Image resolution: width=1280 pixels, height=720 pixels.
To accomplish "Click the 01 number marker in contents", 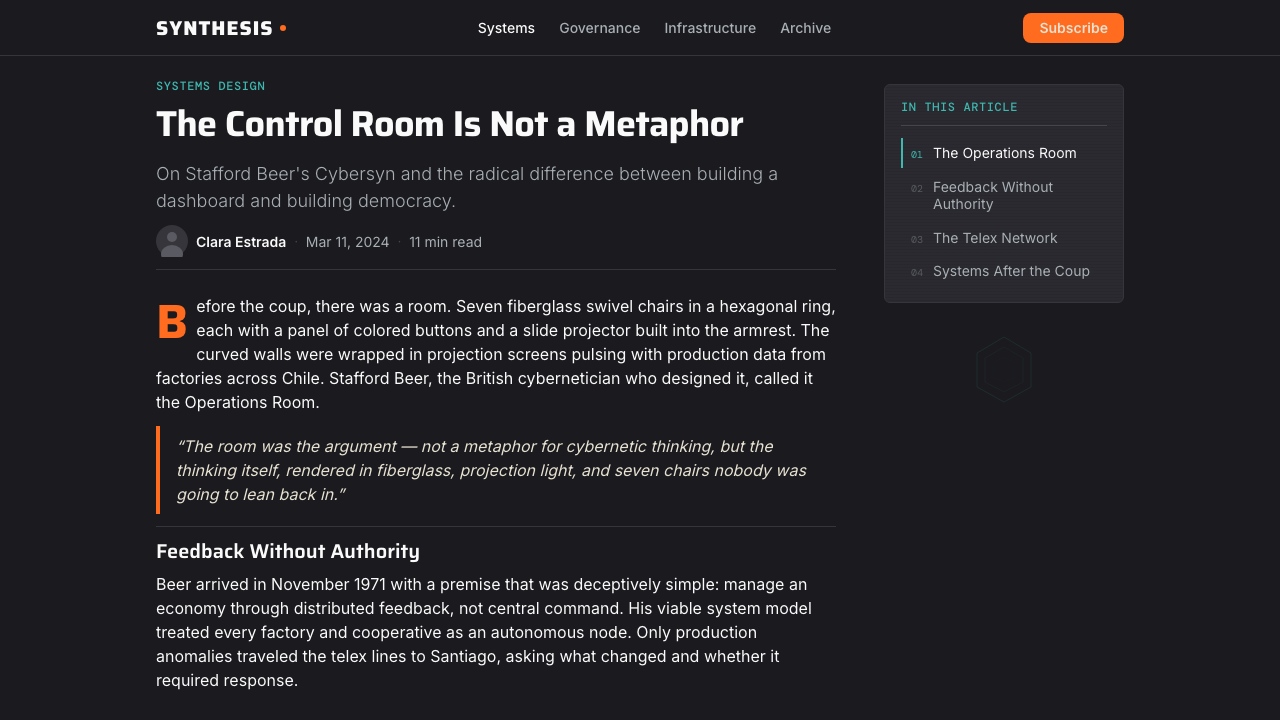I will [917, 154].
